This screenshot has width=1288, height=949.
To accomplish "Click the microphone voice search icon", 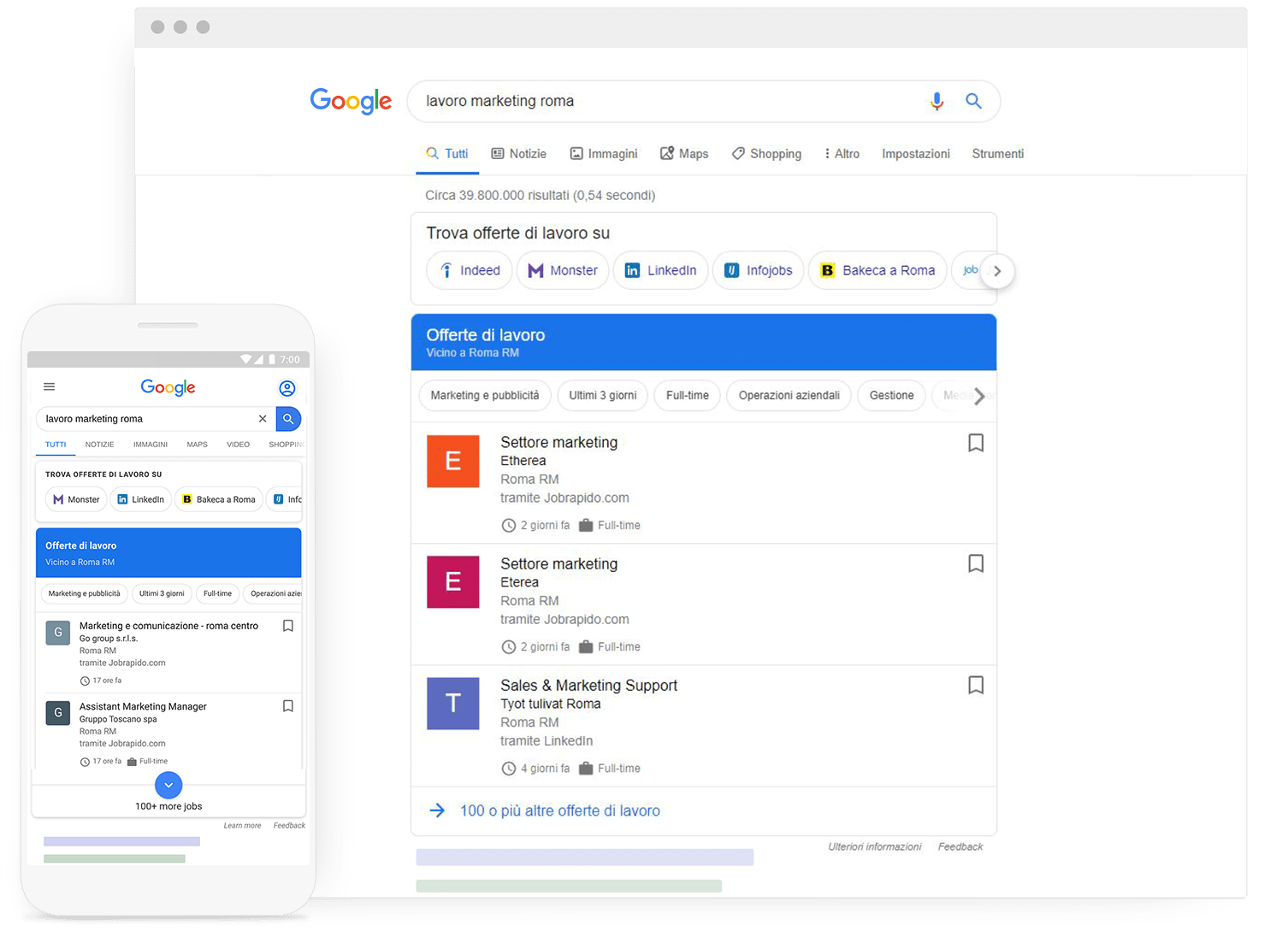I will tap(936, 102).
